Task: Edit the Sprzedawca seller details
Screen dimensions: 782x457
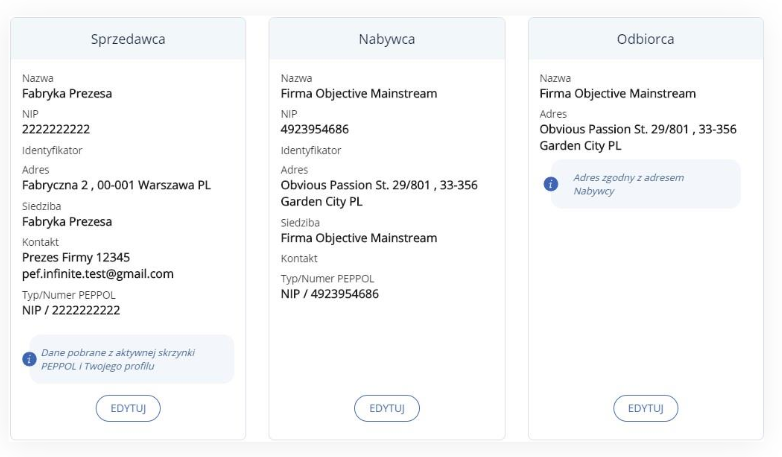Action: 128,408
